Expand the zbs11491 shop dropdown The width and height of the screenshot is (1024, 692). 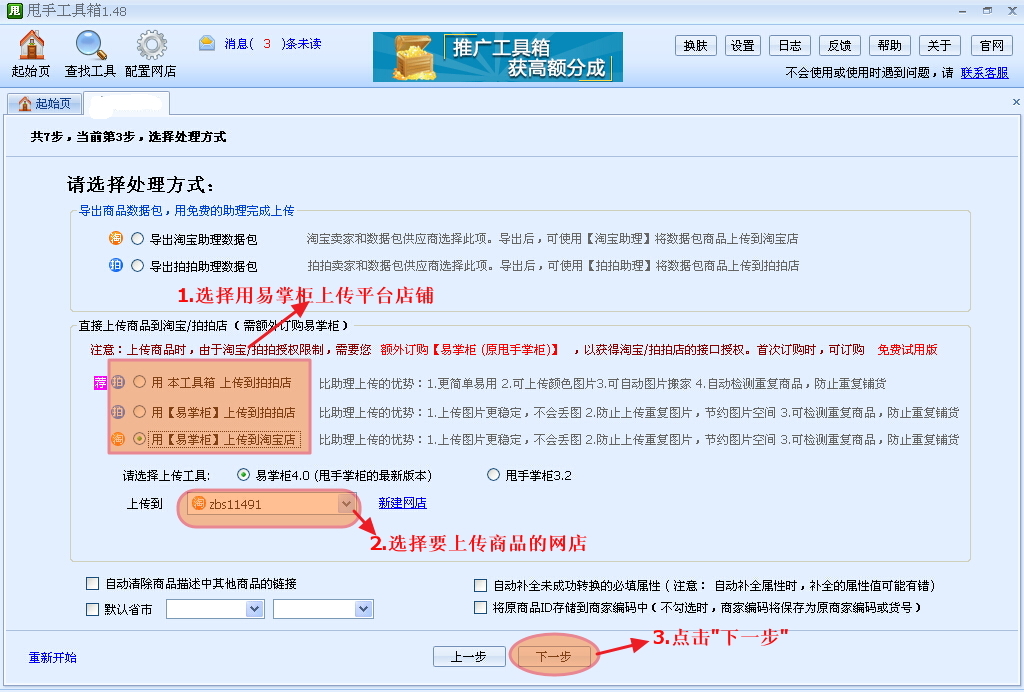(346, 503)
